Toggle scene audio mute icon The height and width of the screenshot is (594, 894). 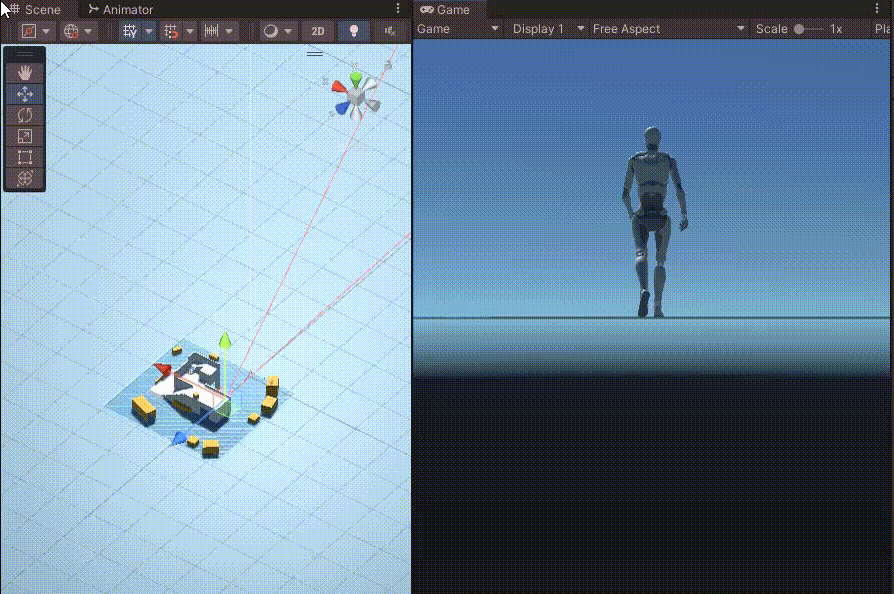(x=390, y=31)
